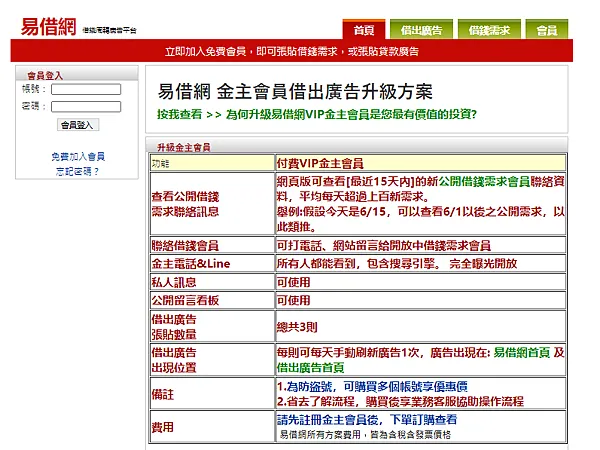Open the 忘記密碼？ link
Viewport: 600px width, 450px height.
click(77, 171)
